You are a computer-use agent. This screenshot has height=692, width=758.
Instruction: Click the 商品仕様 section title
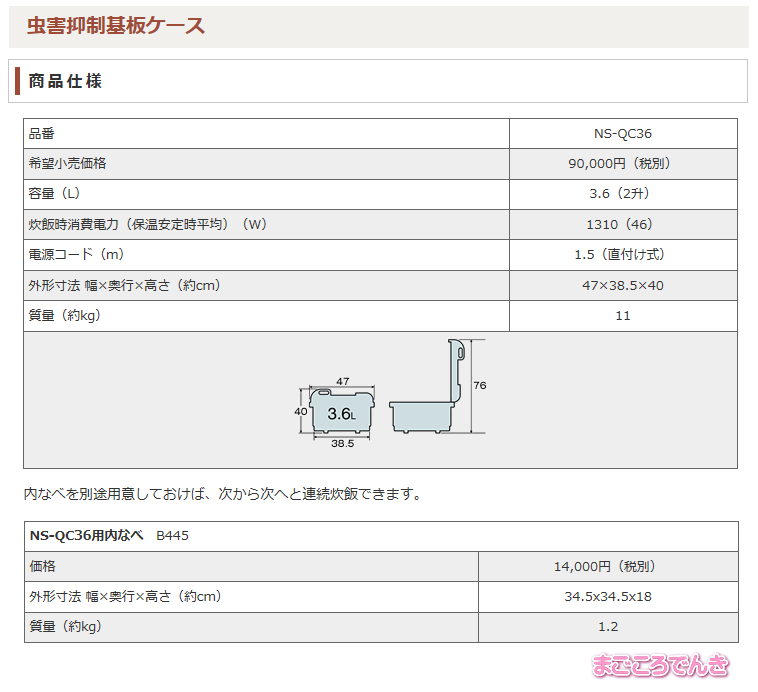[65, 81]
